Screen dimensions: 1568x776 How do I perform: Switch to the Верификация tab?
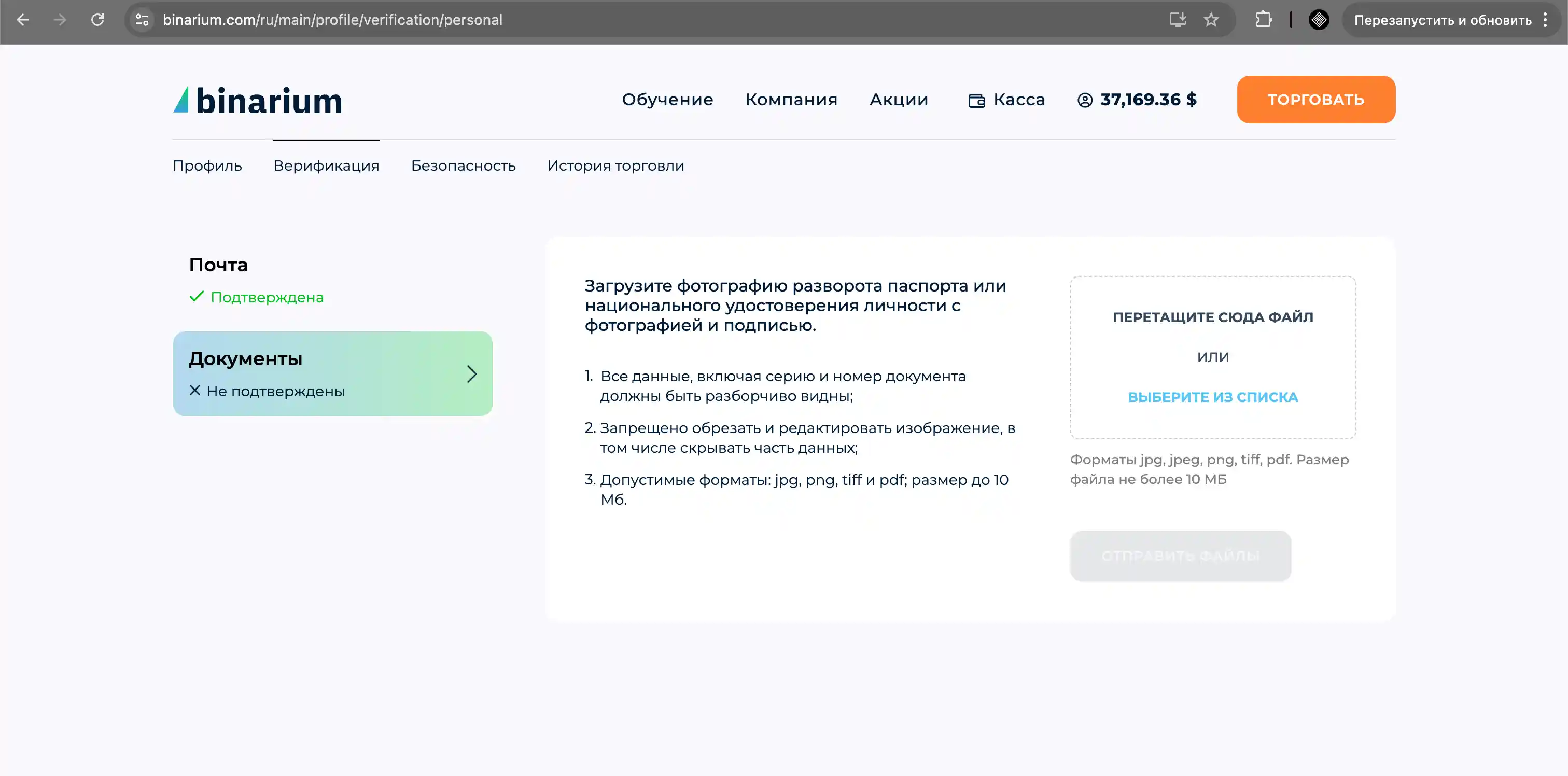[326, 165]
